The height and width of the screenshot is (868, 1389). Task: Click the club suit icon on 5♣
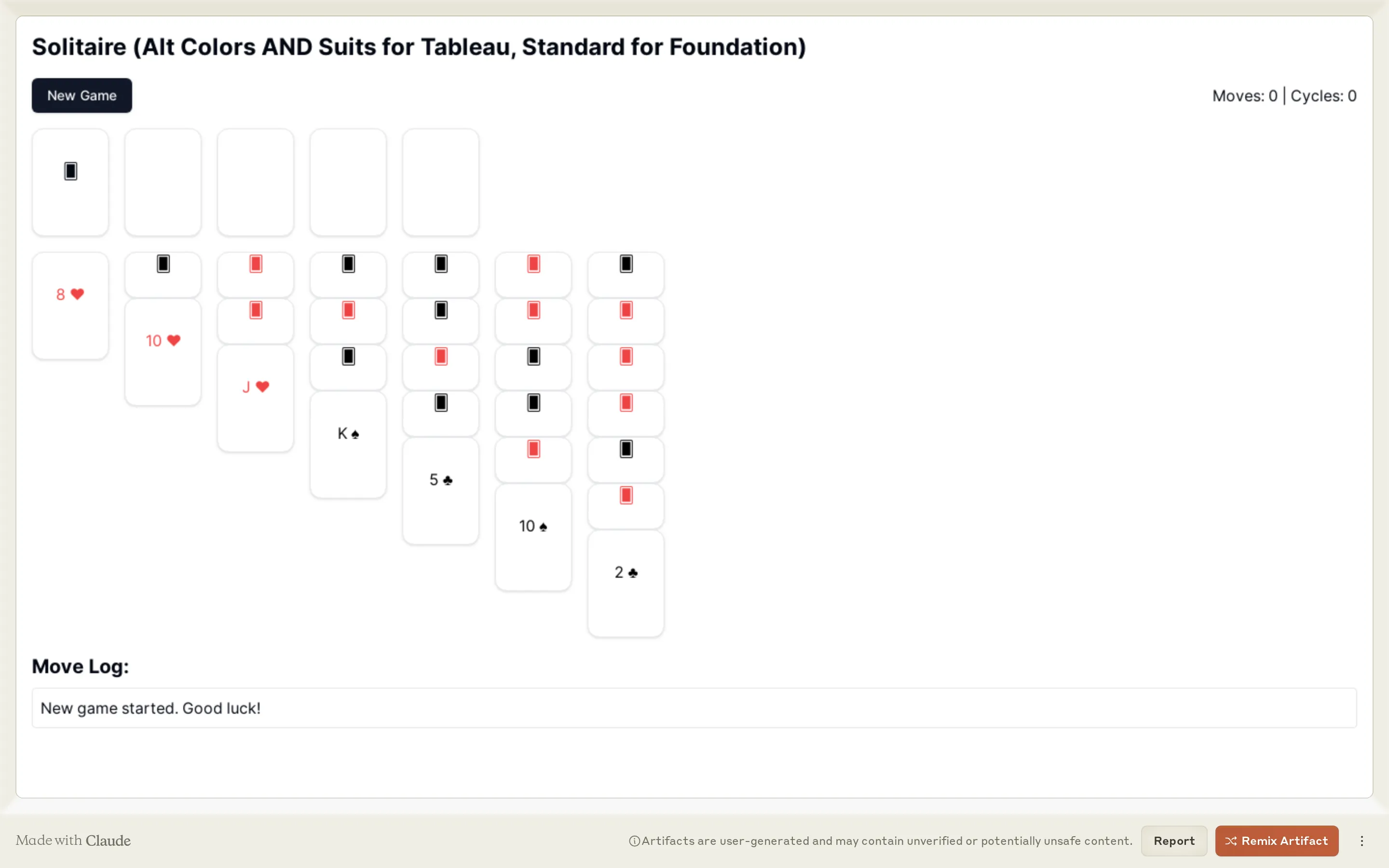coord(448,480)
